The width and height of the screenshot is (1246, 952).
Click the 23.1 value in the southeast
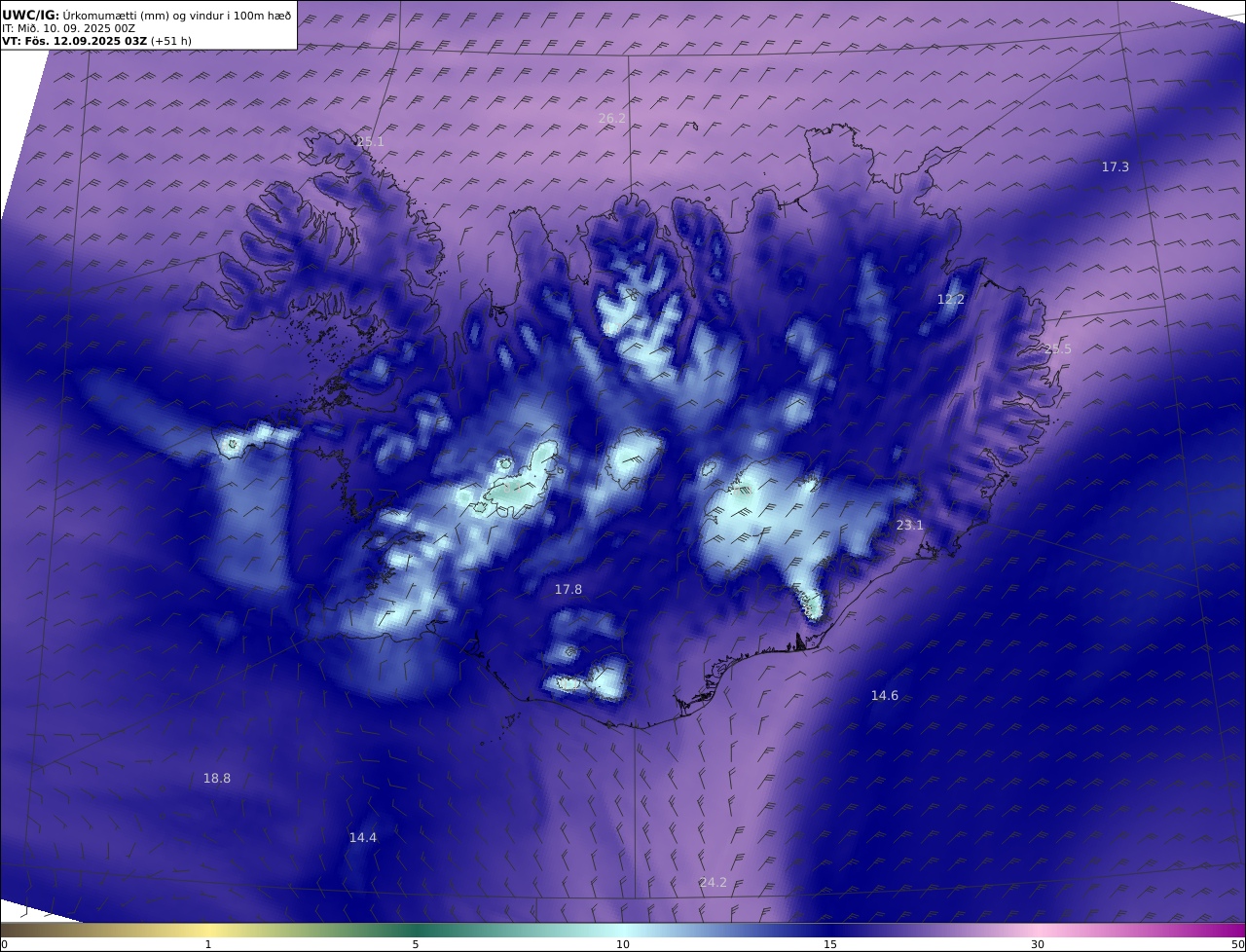point(910,526)
